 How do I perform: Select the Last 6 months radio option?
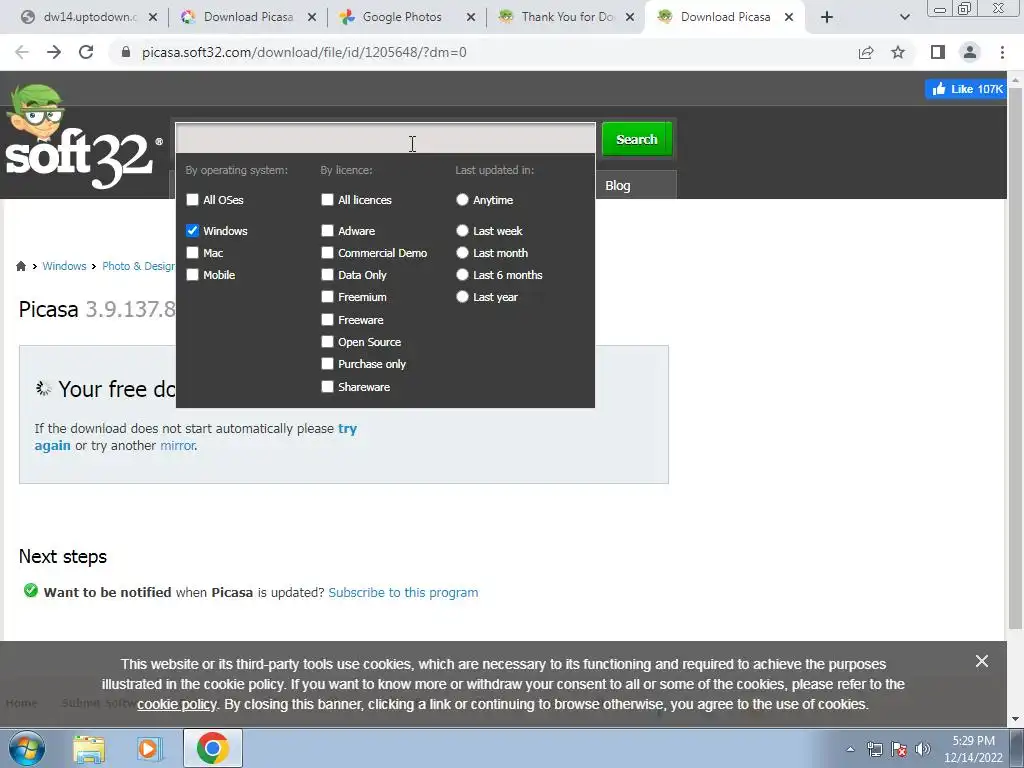462,275
